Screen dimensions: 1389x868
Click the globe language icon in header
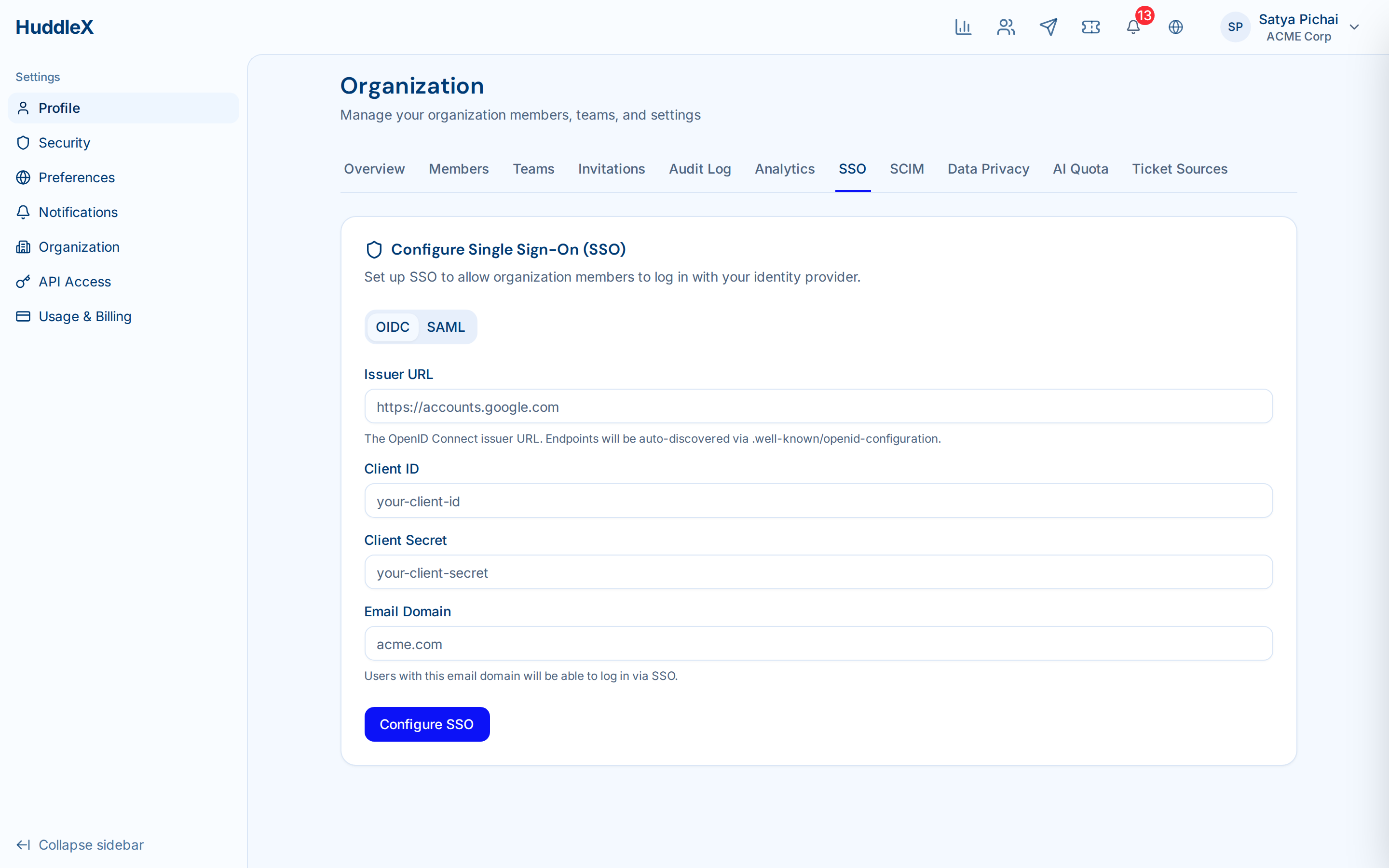click(x=1175, y=27)
